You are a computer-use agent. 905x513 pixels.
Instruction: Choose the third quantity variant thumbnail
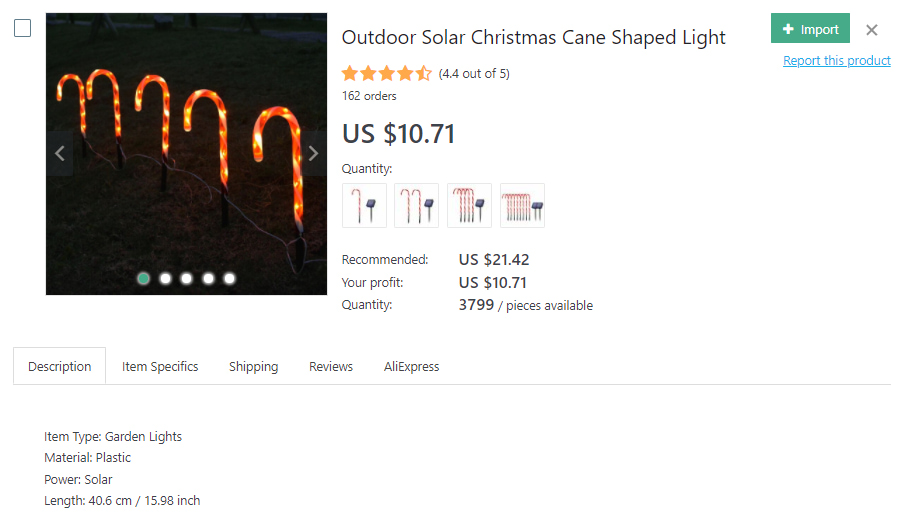pyautogui.click(x=469, y=205)
